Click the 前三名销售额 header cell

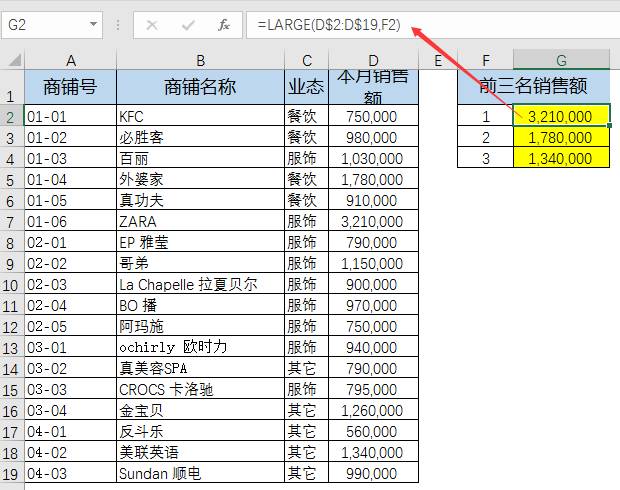pyautogui.click(x=533, y=87)
